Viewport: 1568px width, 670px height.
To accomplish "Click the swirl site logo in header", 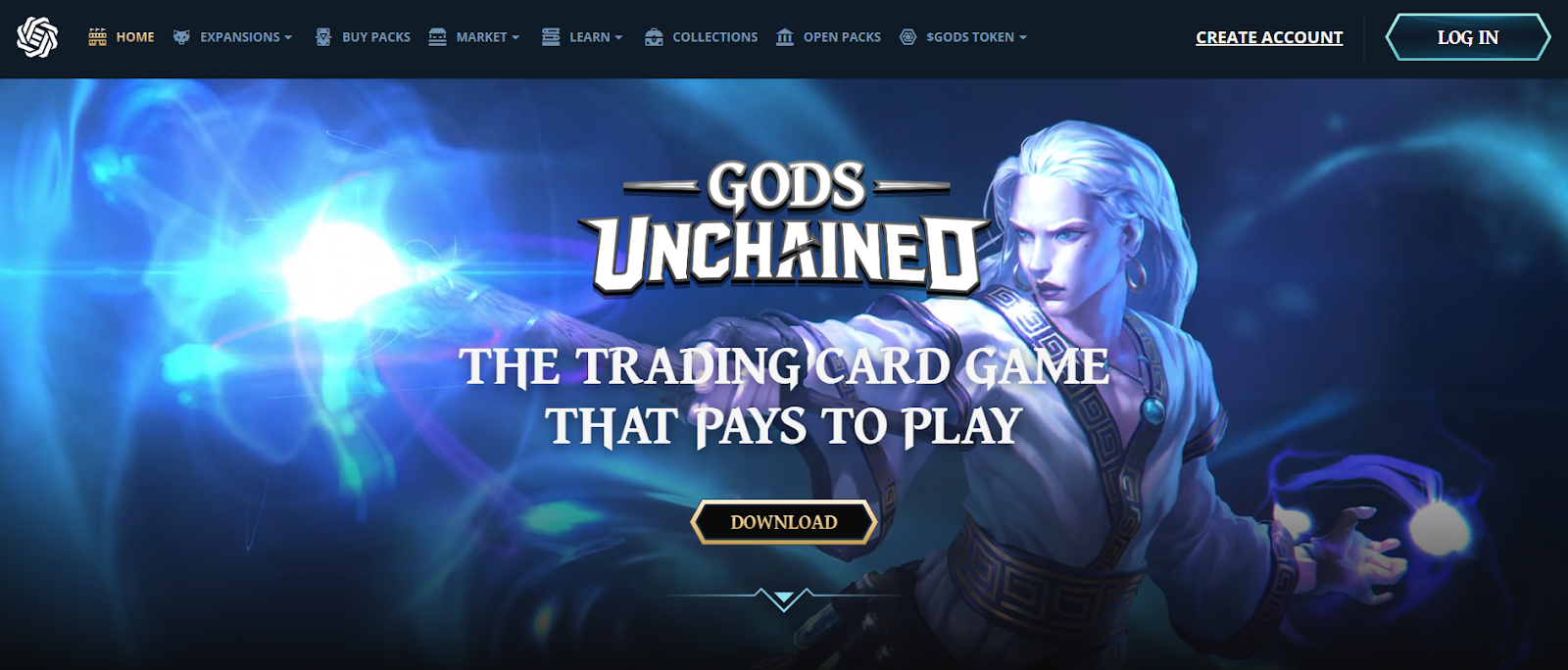I will (37, 37).
